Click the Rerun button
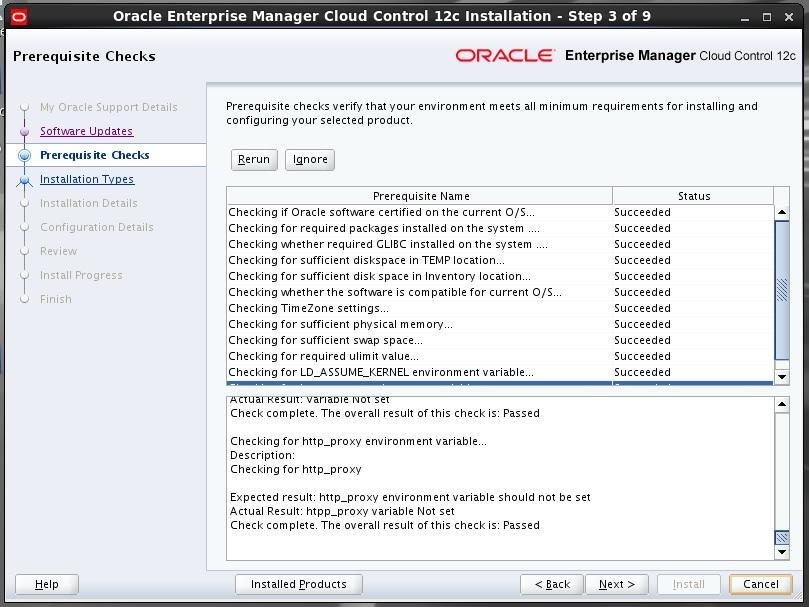Screen dimensions: 809x607 (254, 159)
